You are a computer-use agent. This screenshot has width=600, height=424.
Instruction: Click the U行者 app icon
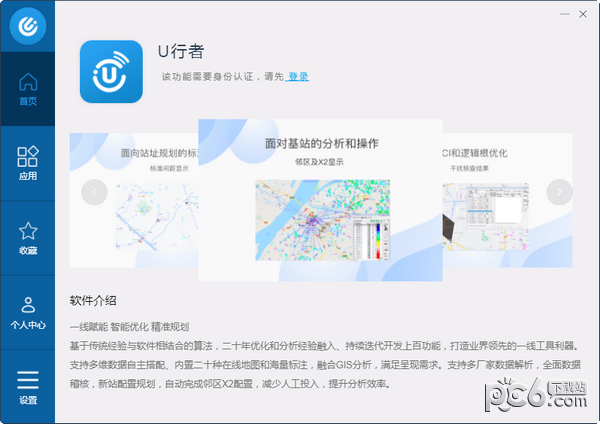click(x=111, y=72)
